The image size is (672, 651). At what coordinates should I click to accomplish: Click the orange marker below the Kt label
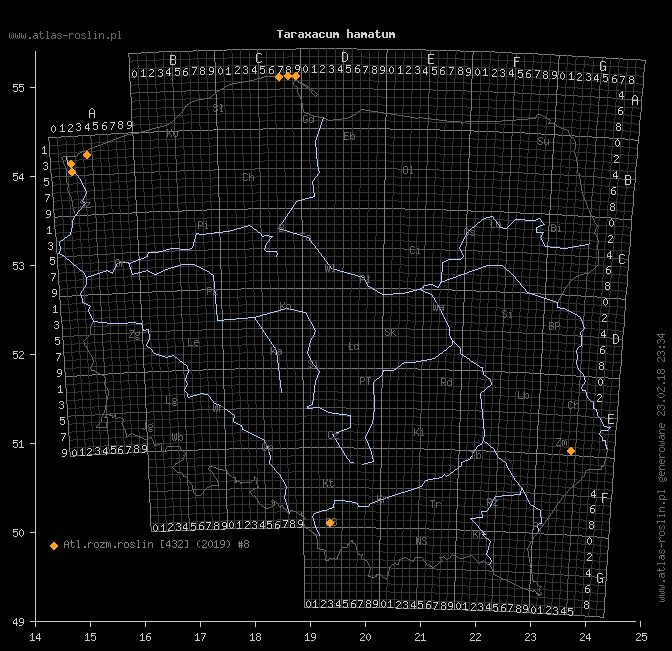[x=330, y=523]
